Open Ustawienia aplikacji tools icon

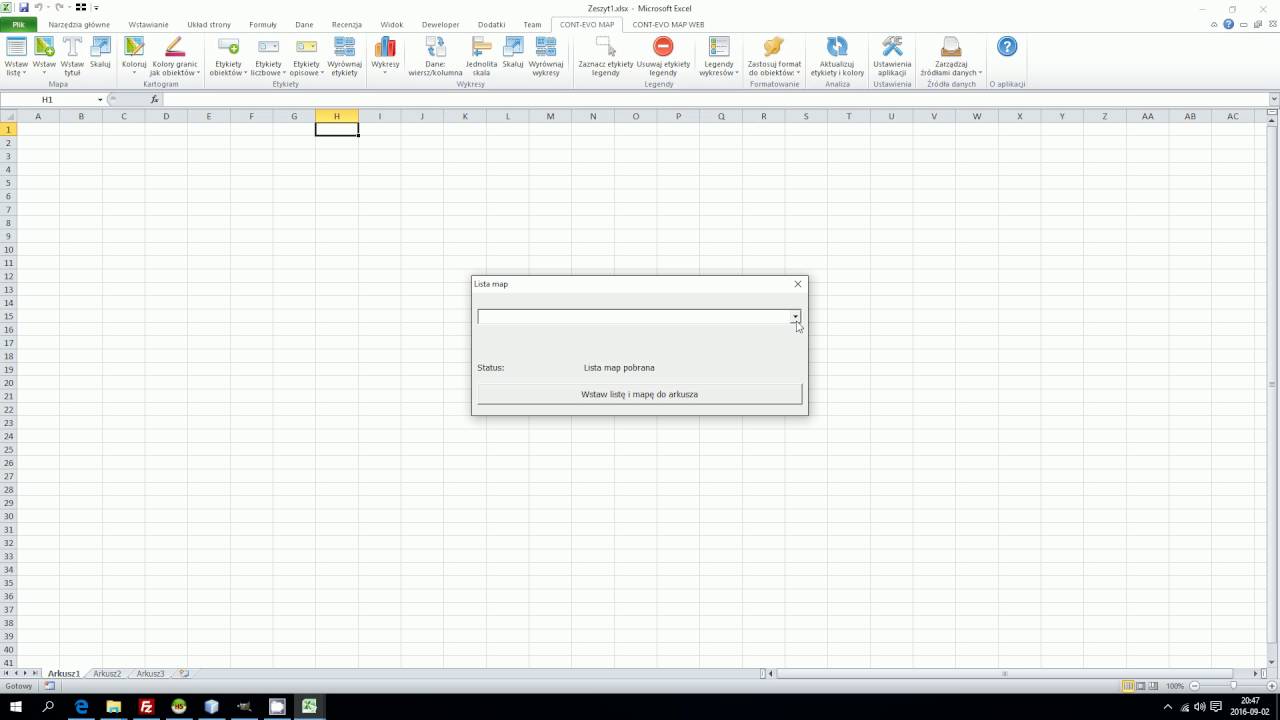[x=892, y=56]
